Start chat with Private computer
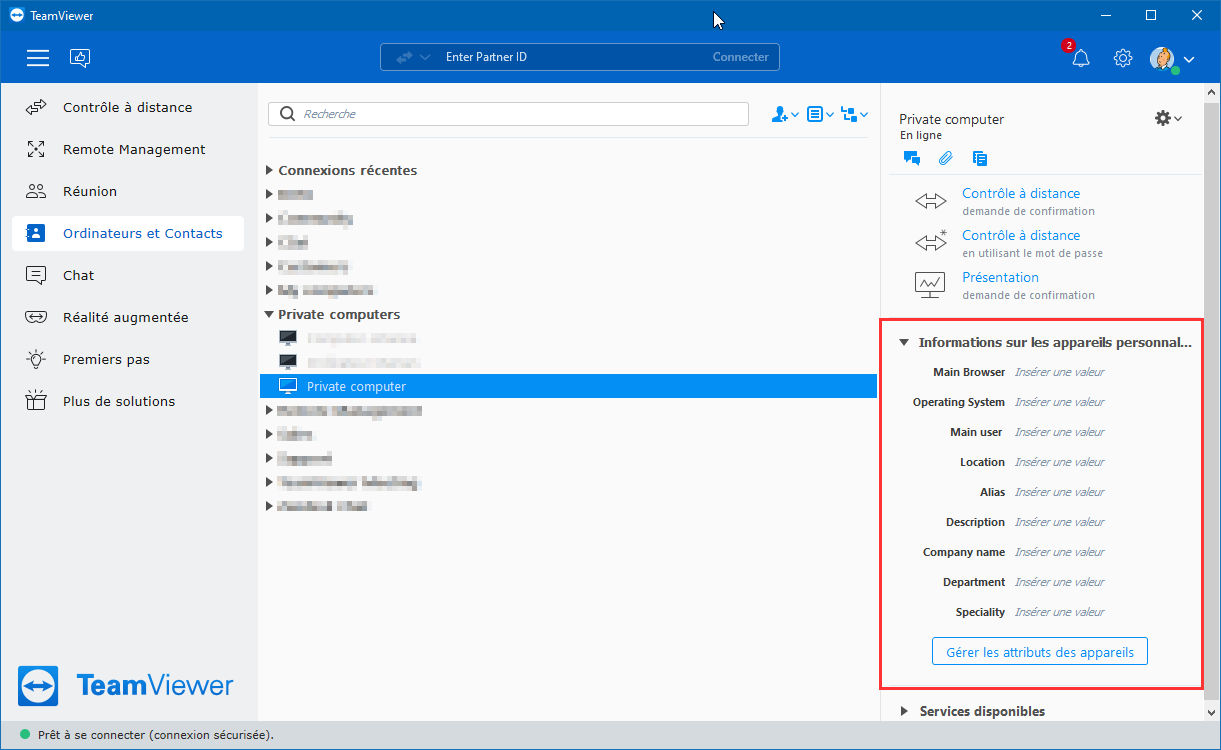The height and width of the screenshot is (750, 1221). pos(911,158)
